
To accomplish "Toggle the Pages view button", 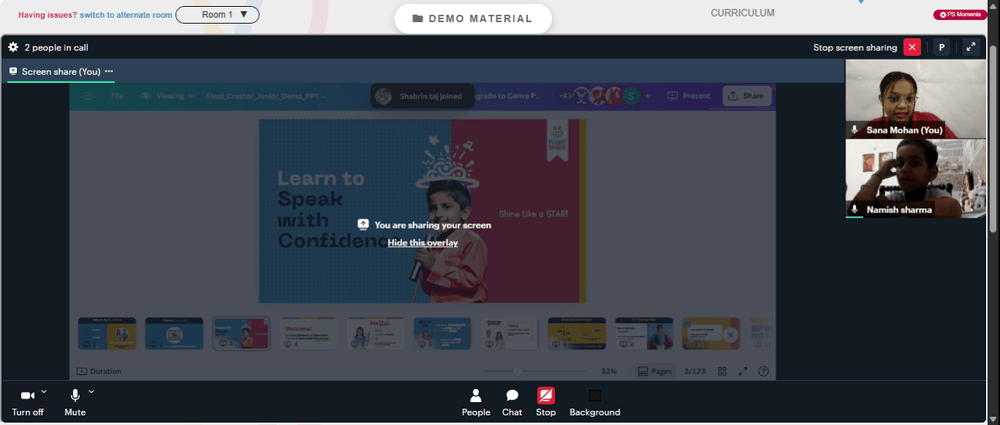I will click(x=655, y=371).
